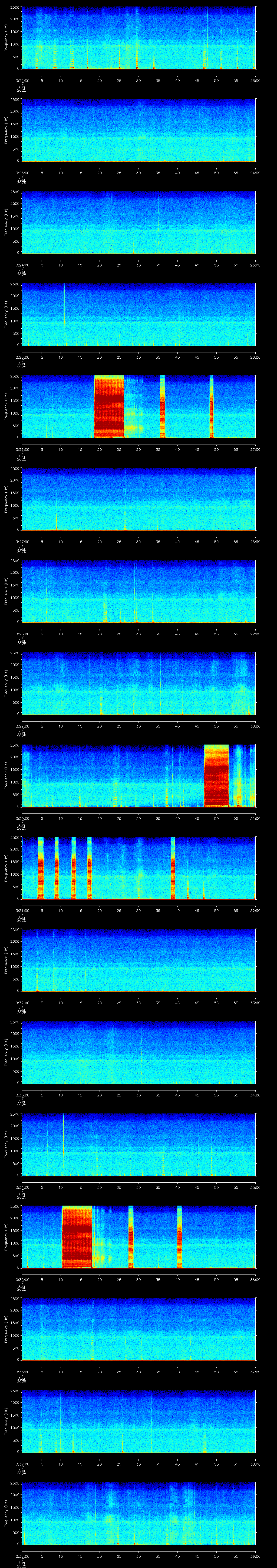277x1568 pixels.
Task: Click the 39:00 end label of last spectrogram
Action: click(x=255, y=1556)
